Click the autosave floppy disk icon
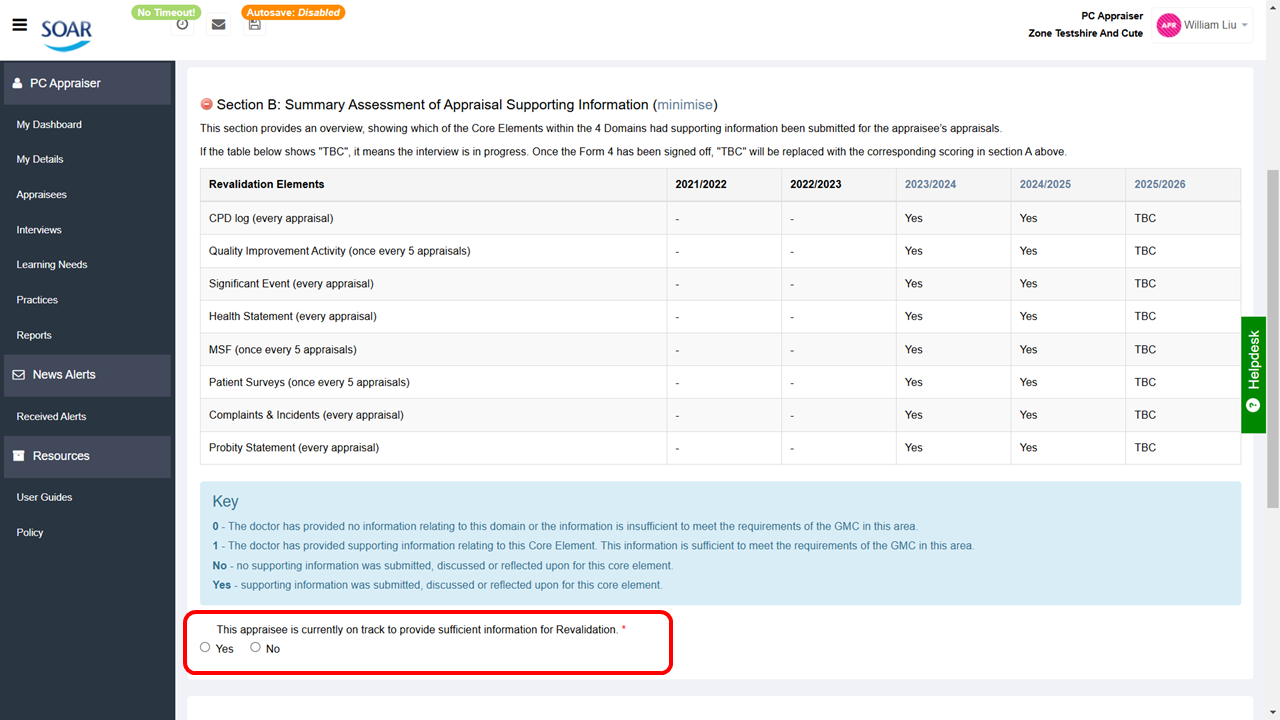 (x=255, y=24)
